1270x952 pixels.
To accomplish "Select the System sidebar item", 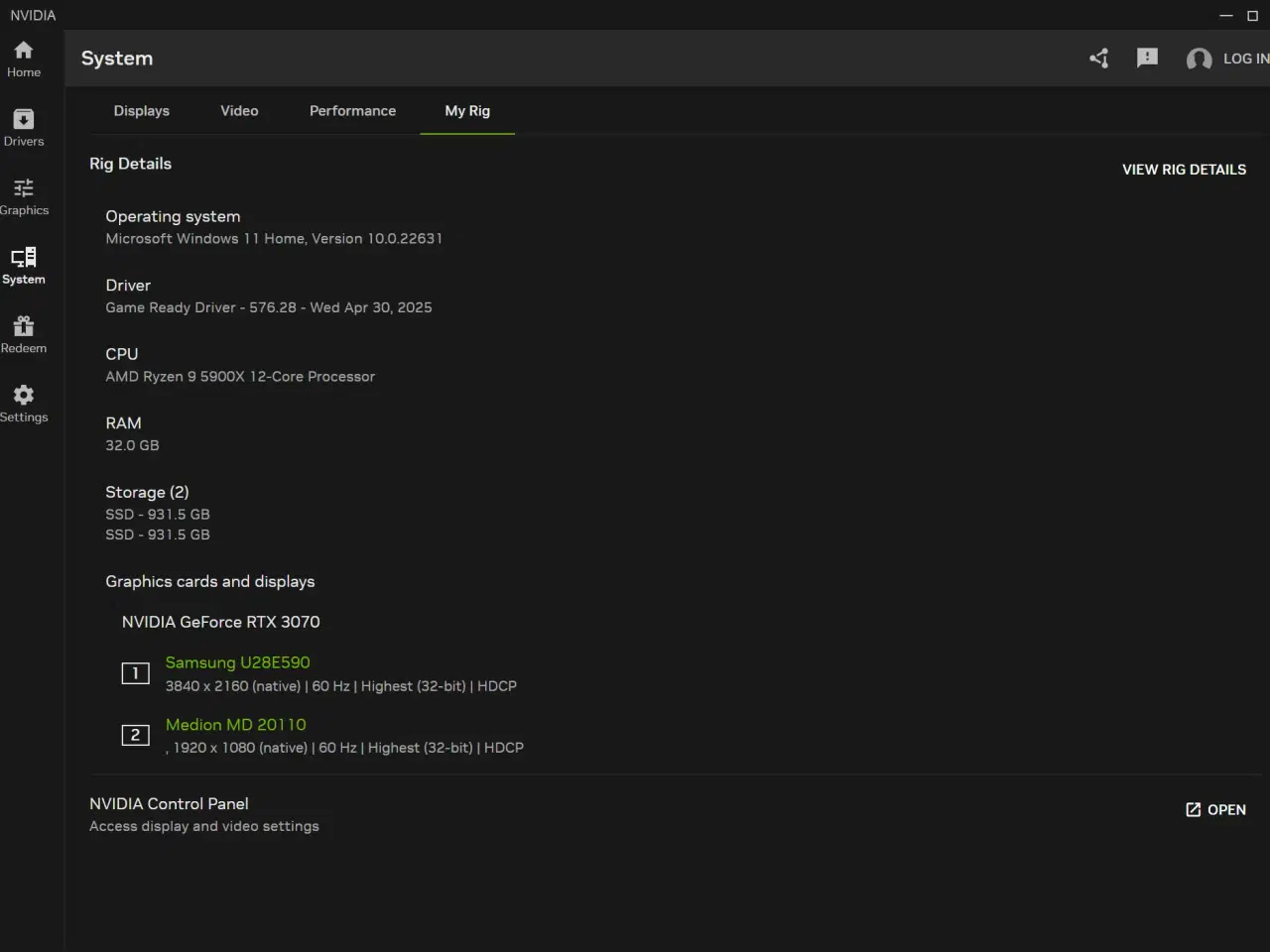I will click(x=24, y=266).
